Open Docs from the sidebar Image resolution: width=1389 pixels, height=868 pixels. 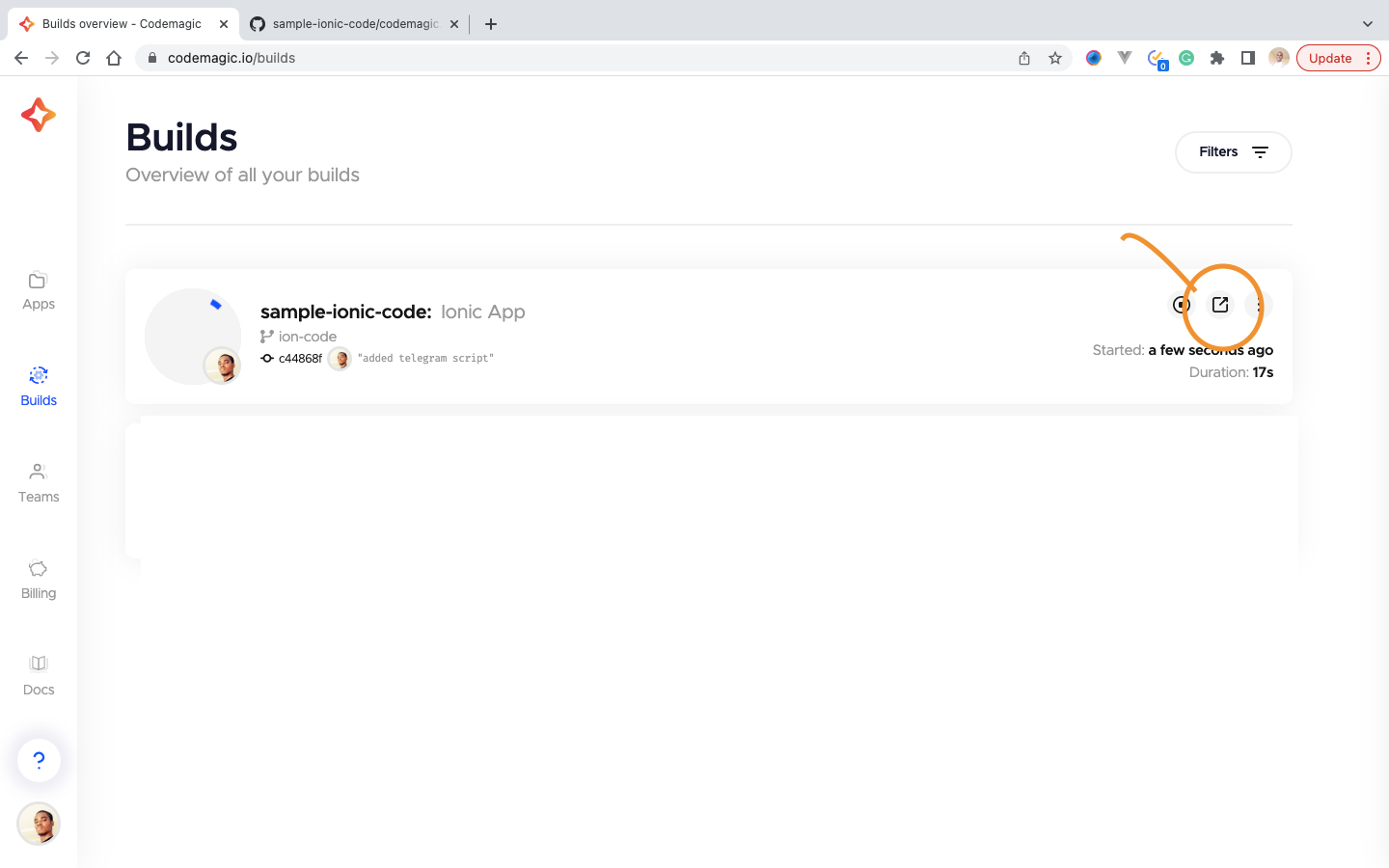click(39, 677)
